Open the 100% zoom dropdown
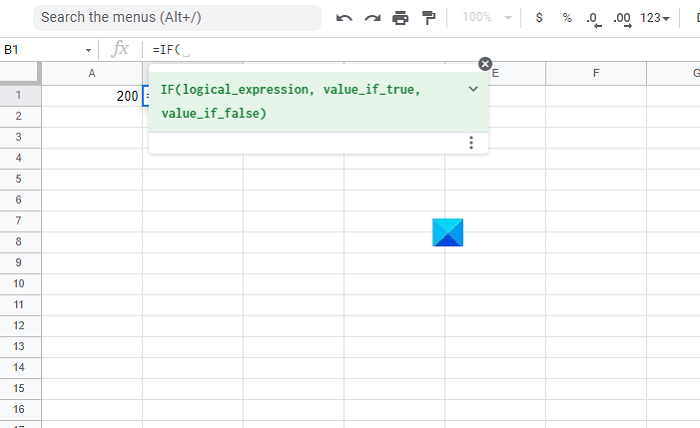Viewport: 700px width, 428px height. (x=487, y=17)
